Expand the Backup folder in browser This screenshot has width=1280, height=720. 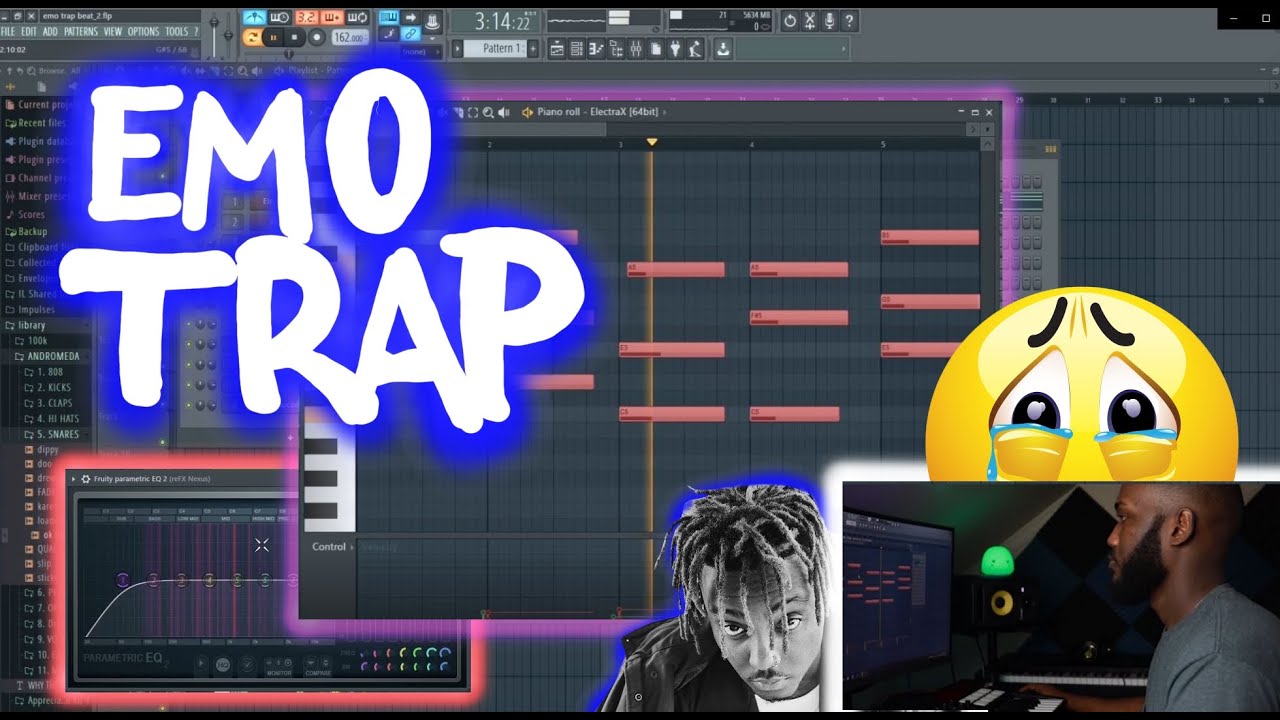pos(27,232)
